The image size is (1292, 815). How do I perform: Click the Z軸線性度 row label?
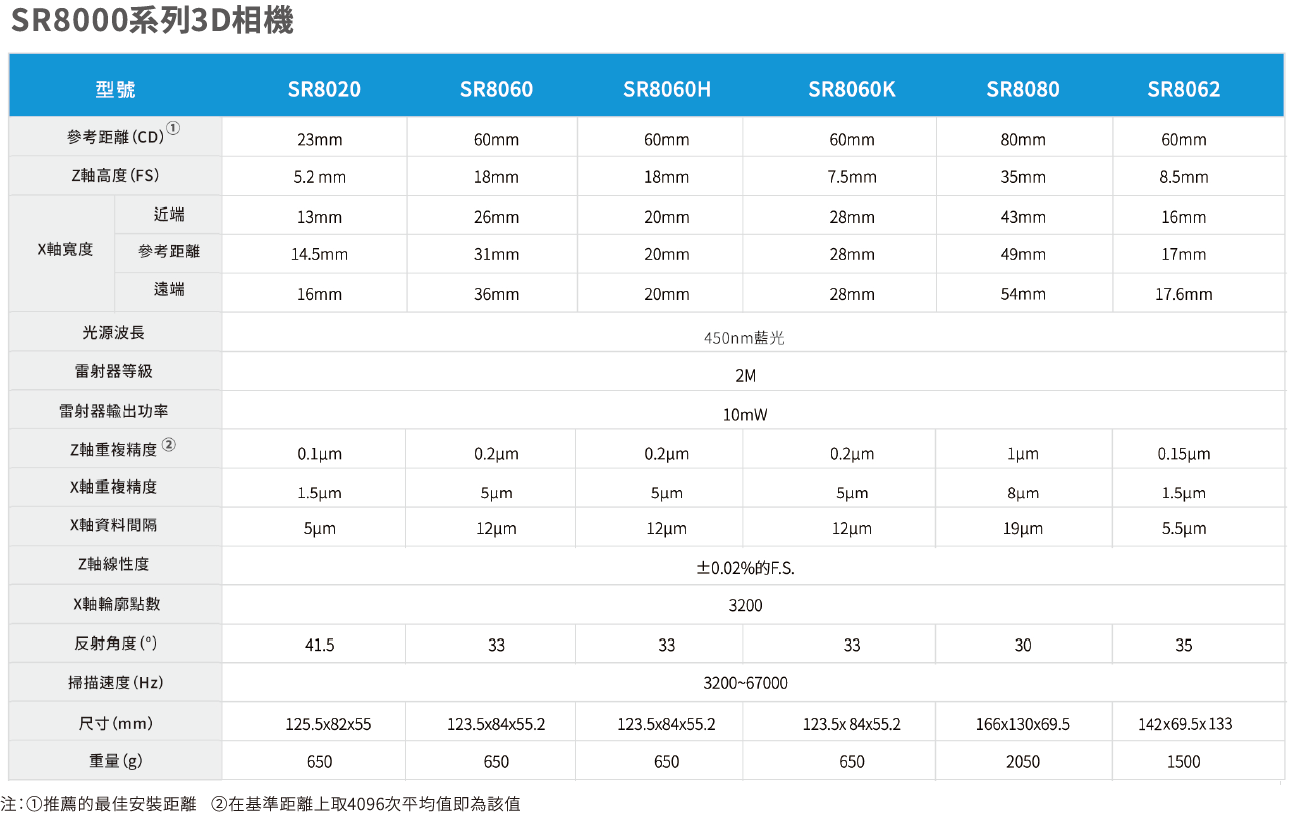[113, 564]
